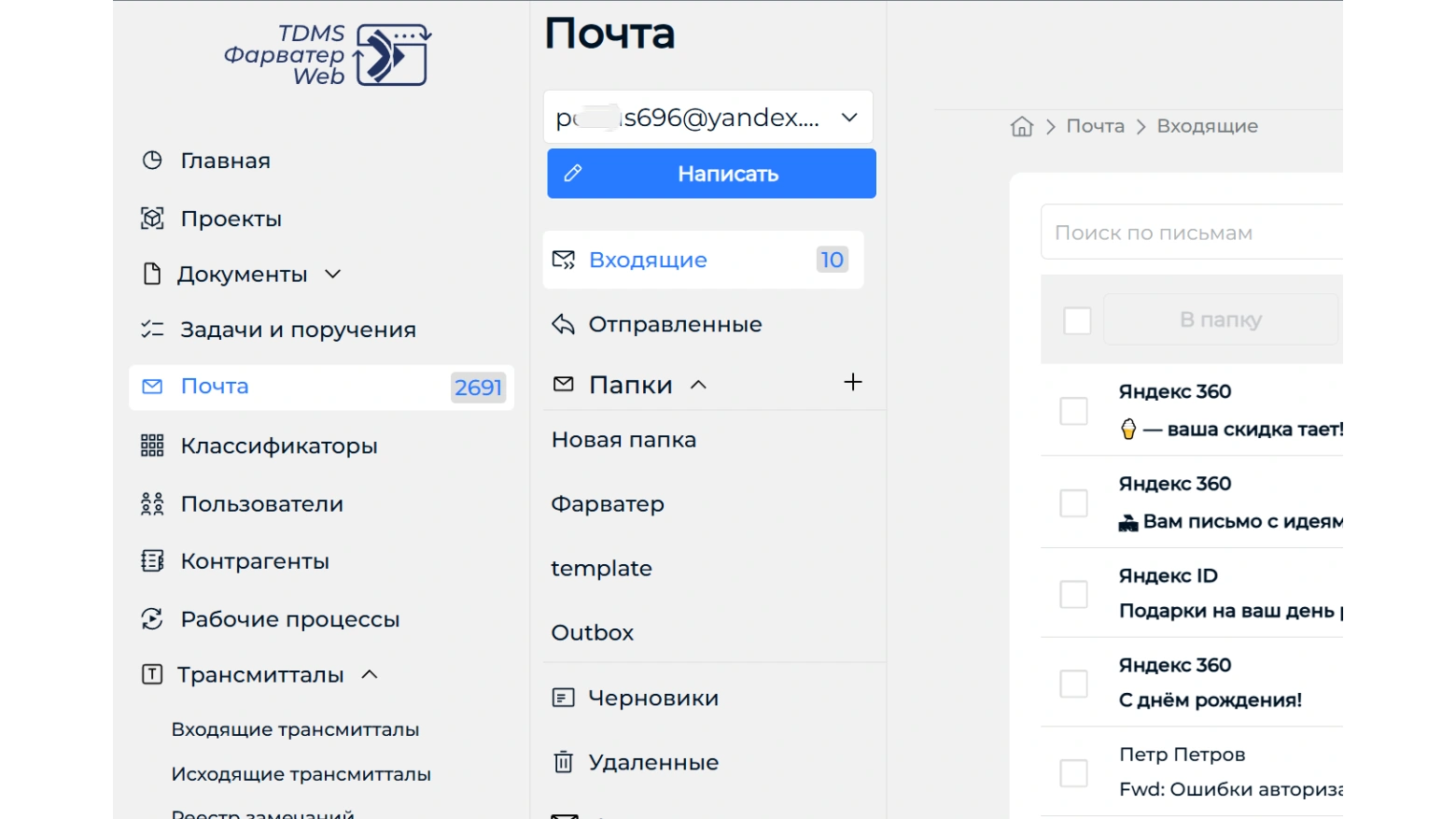Screen dimensions: 1456x819
Task: Collapse the Папки list chevron
Action: click(698, 385)
